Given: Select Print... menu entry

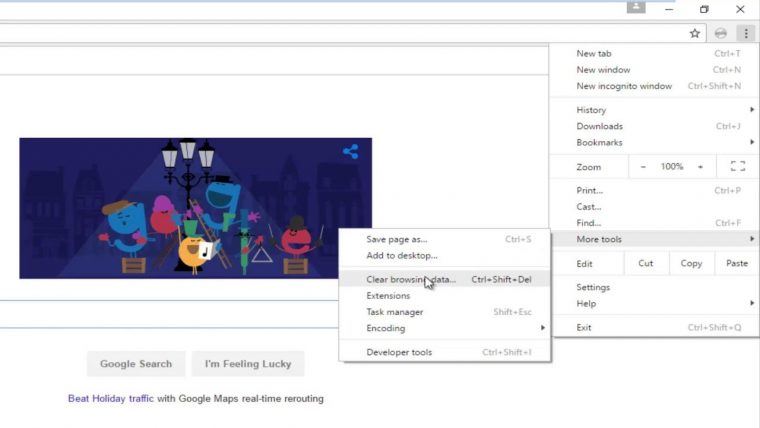Looking at the screenshot, I should click(654, 190).
